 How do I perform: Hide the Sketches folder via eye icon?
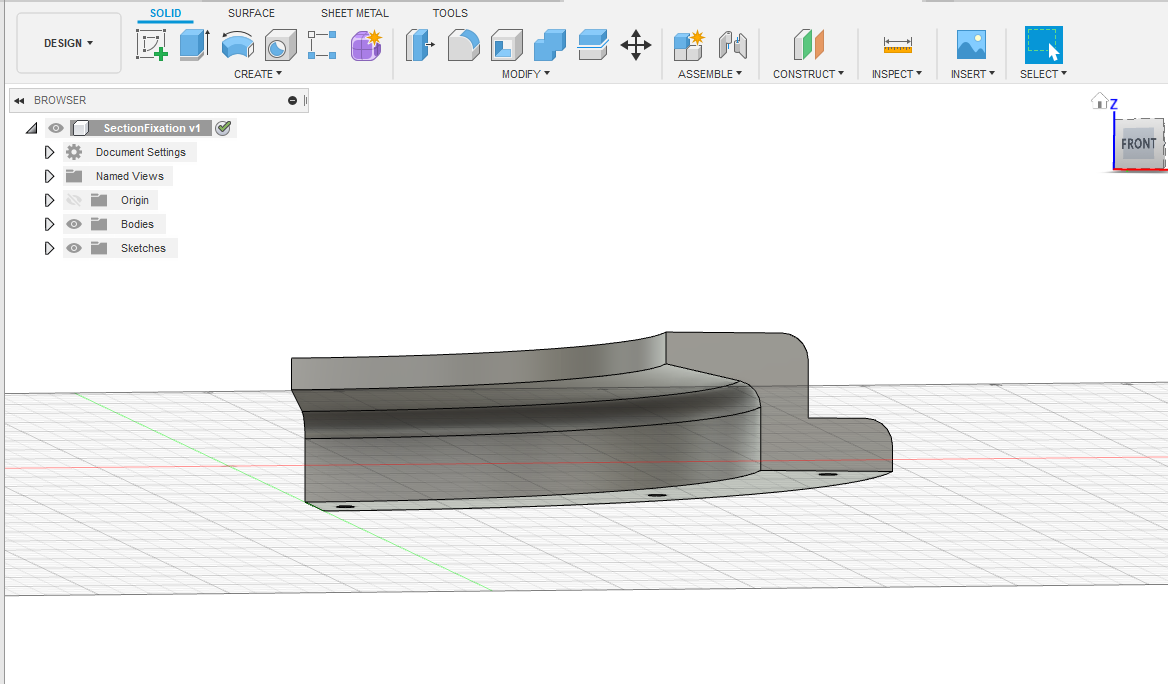coord(74,248)
